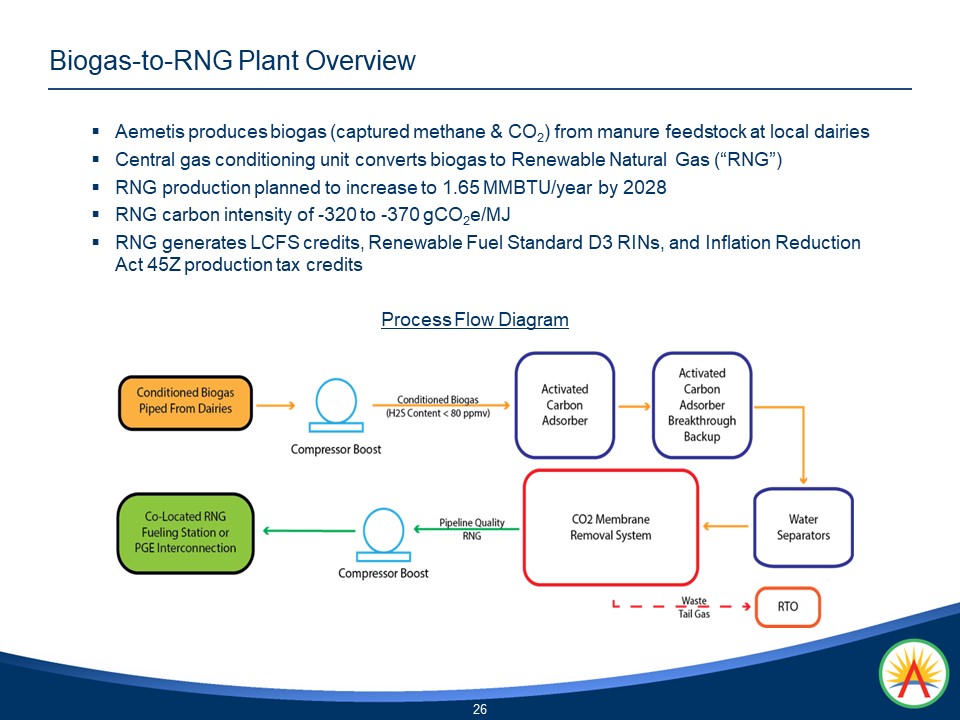This screenshot has height=720, width=960.
Task: Click the Water Separators shape
Action: pyautogui.click(x=803, y=527)
